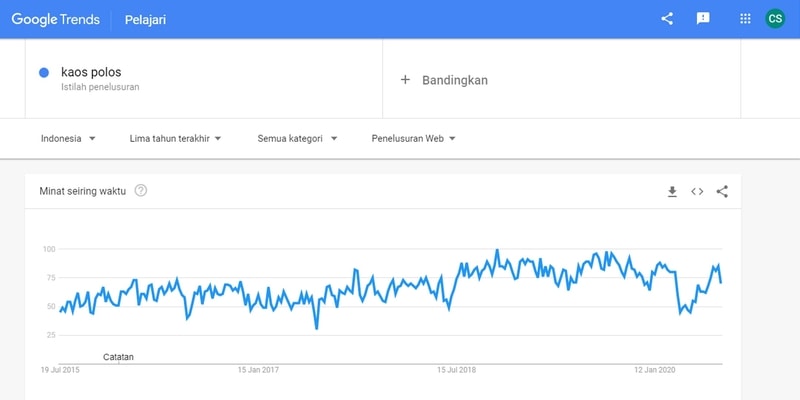Open the Lima tahun terakhir dropdown
This screenshot has height=400, width=800.
tap(175, 138)
